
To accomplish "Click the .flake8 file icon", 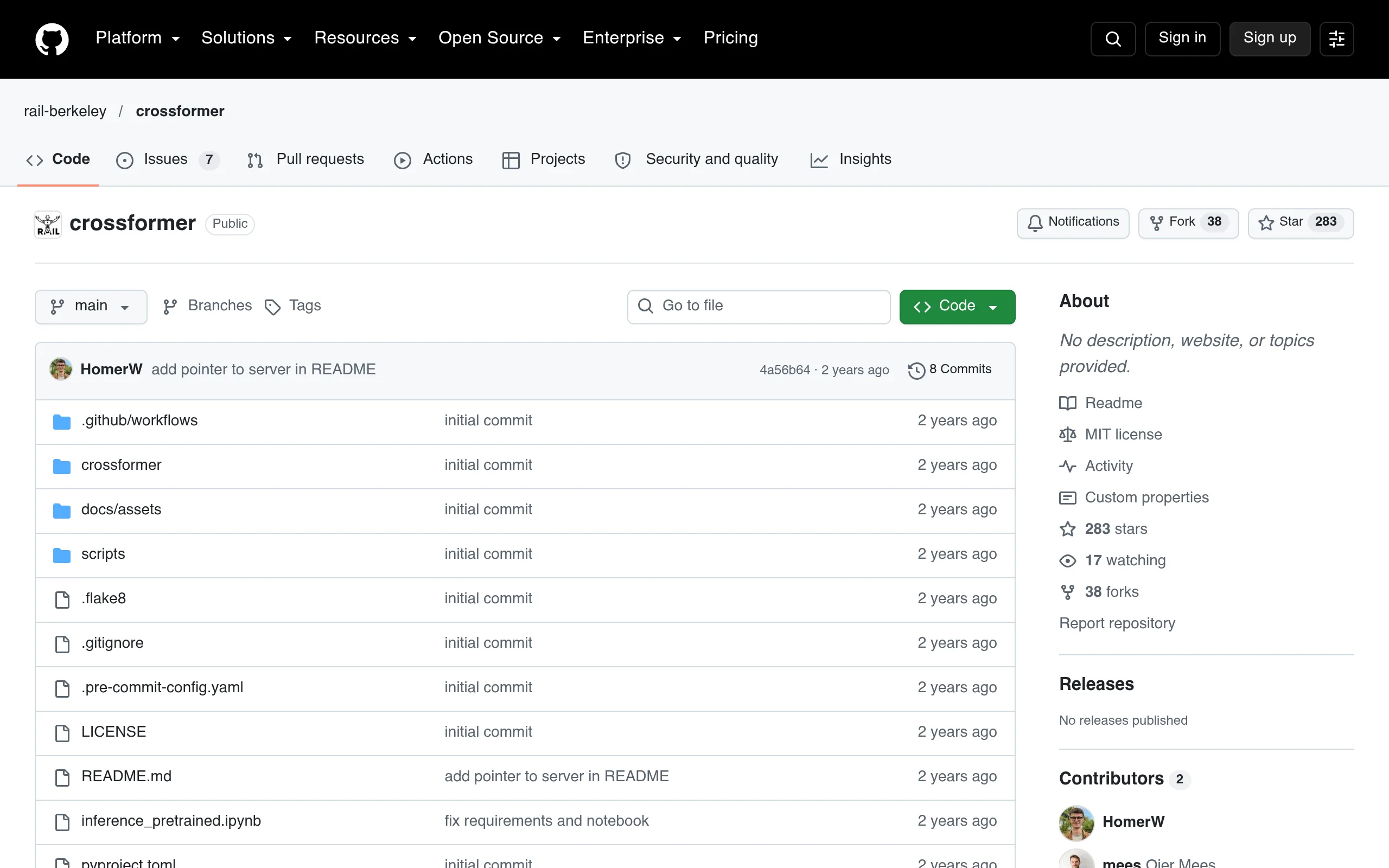I will 62,599.
